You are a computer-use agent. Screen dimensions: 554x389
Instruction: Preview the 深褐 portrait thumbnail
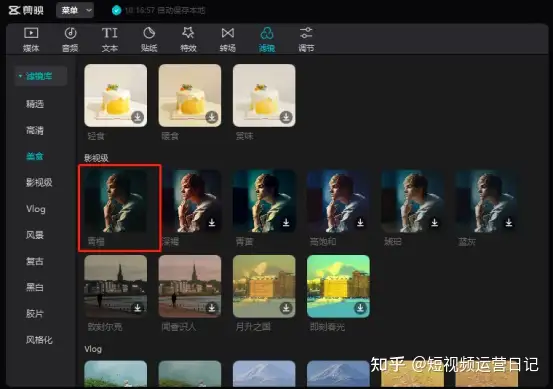point(191,201)
